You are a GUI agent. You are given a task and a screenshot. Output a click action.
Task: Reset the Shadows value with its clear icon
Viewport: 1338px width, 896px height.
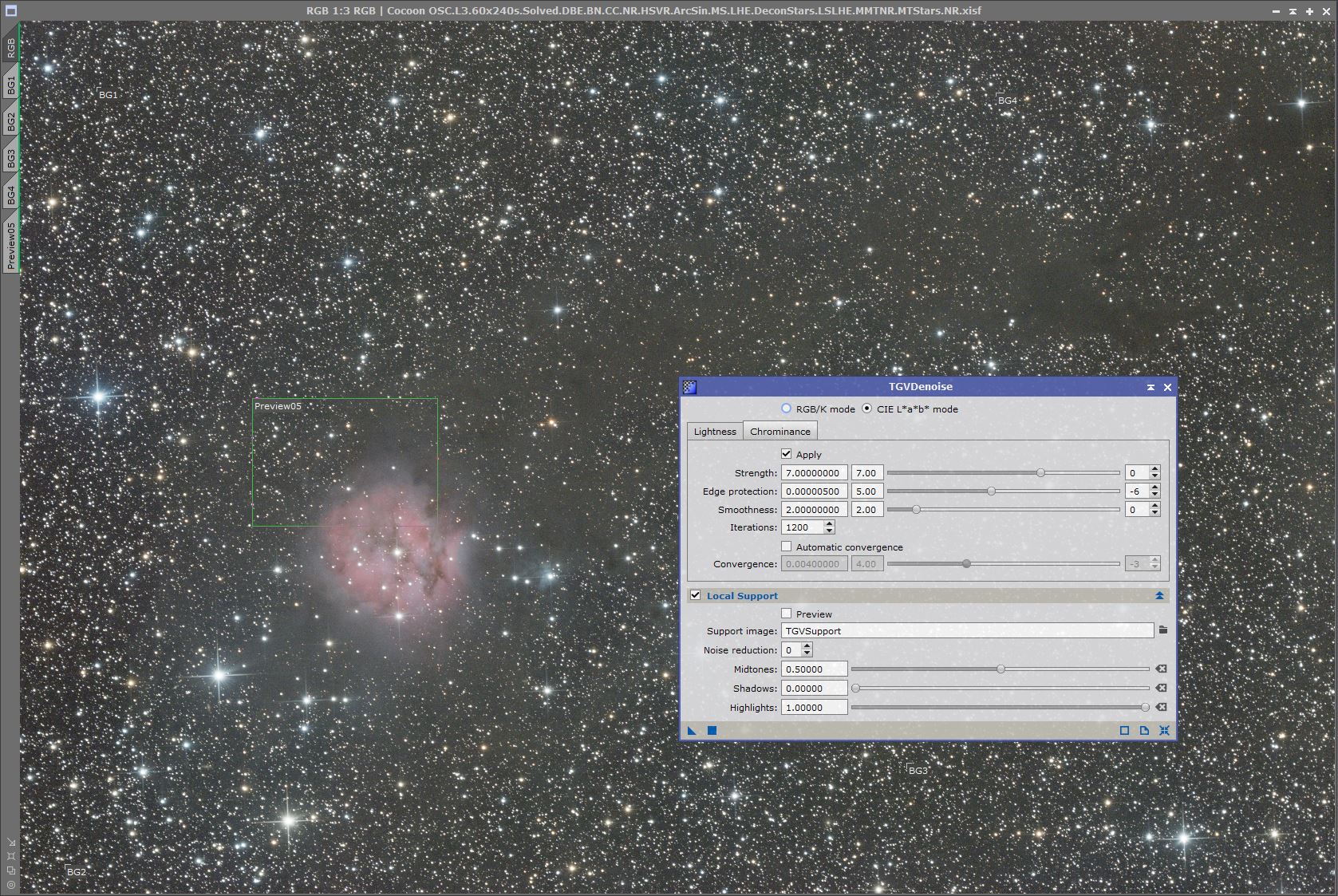point(1161,688)
